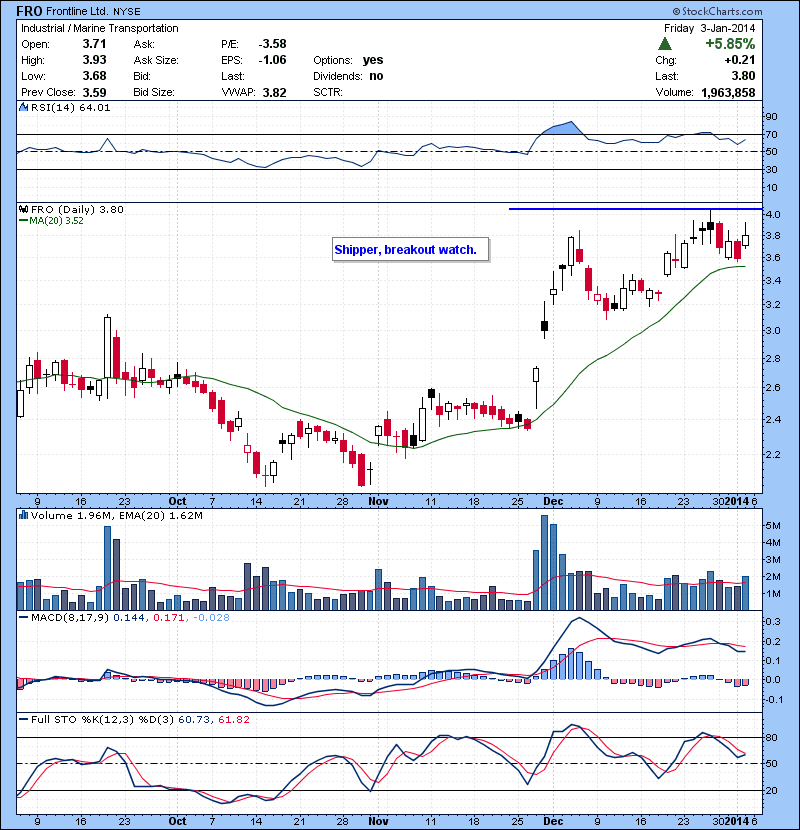800x830 pixels.
Task: Click 'Industrial / Marine Transportation' sector text
Action: pyautogui.click(x=100, y=29)
